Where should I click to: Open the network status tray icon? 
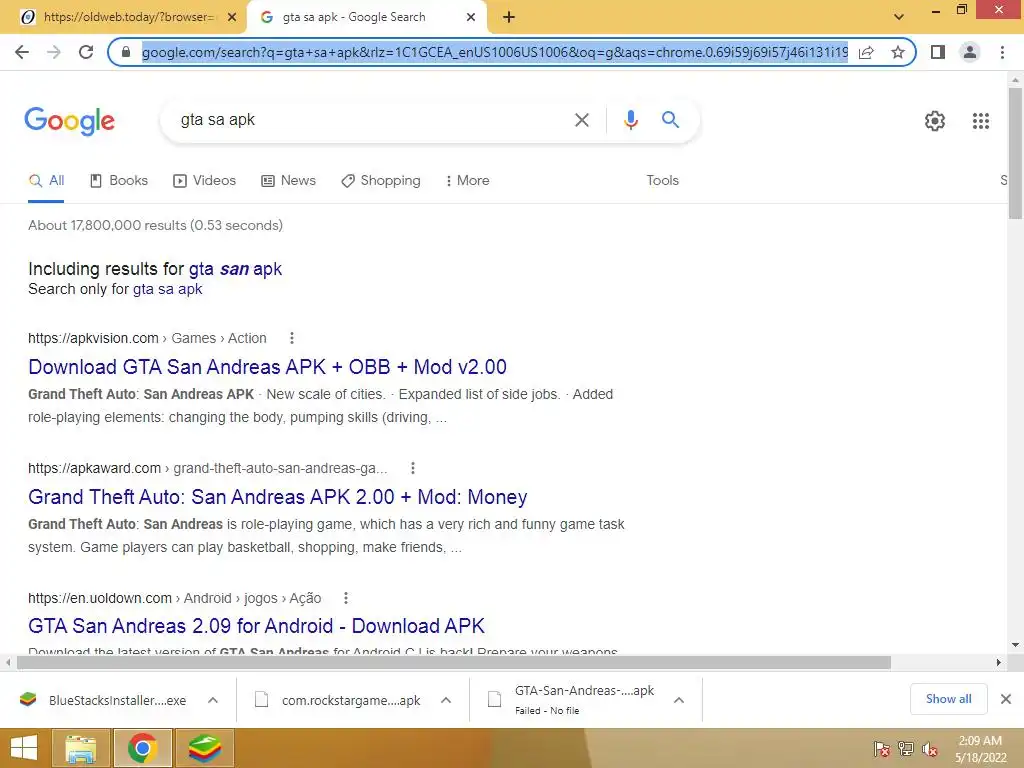click(x=906, y=749)
